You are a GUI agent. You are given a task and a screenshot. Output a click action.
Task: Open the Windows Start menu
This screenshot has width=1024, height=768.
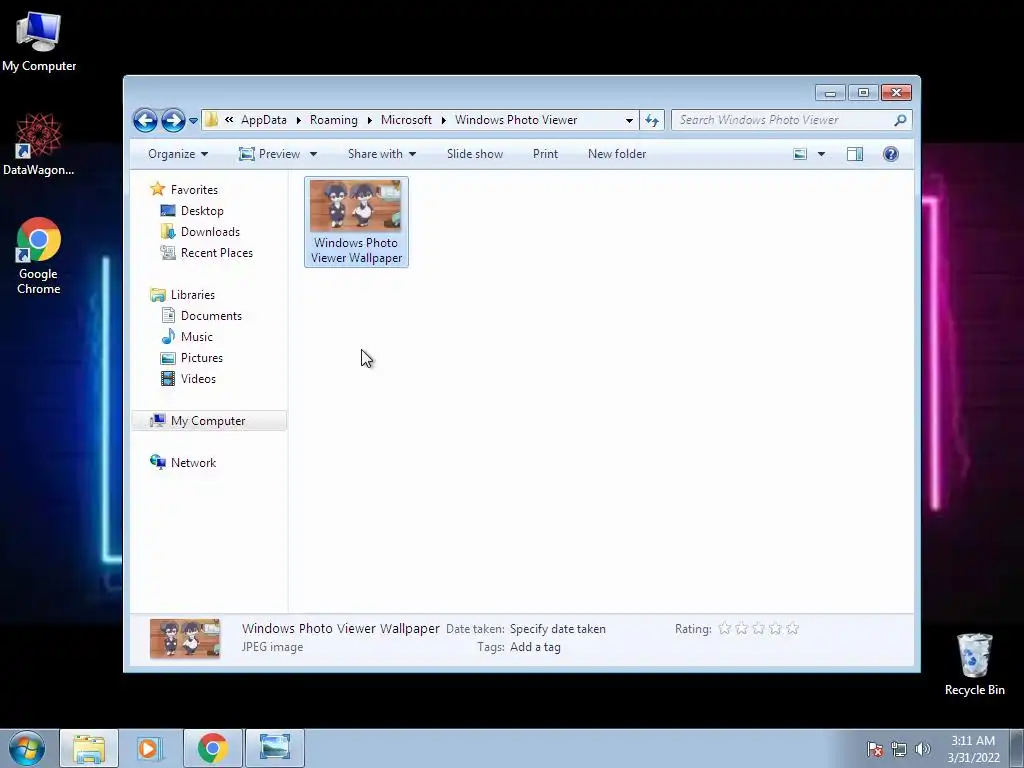[27, 748]
